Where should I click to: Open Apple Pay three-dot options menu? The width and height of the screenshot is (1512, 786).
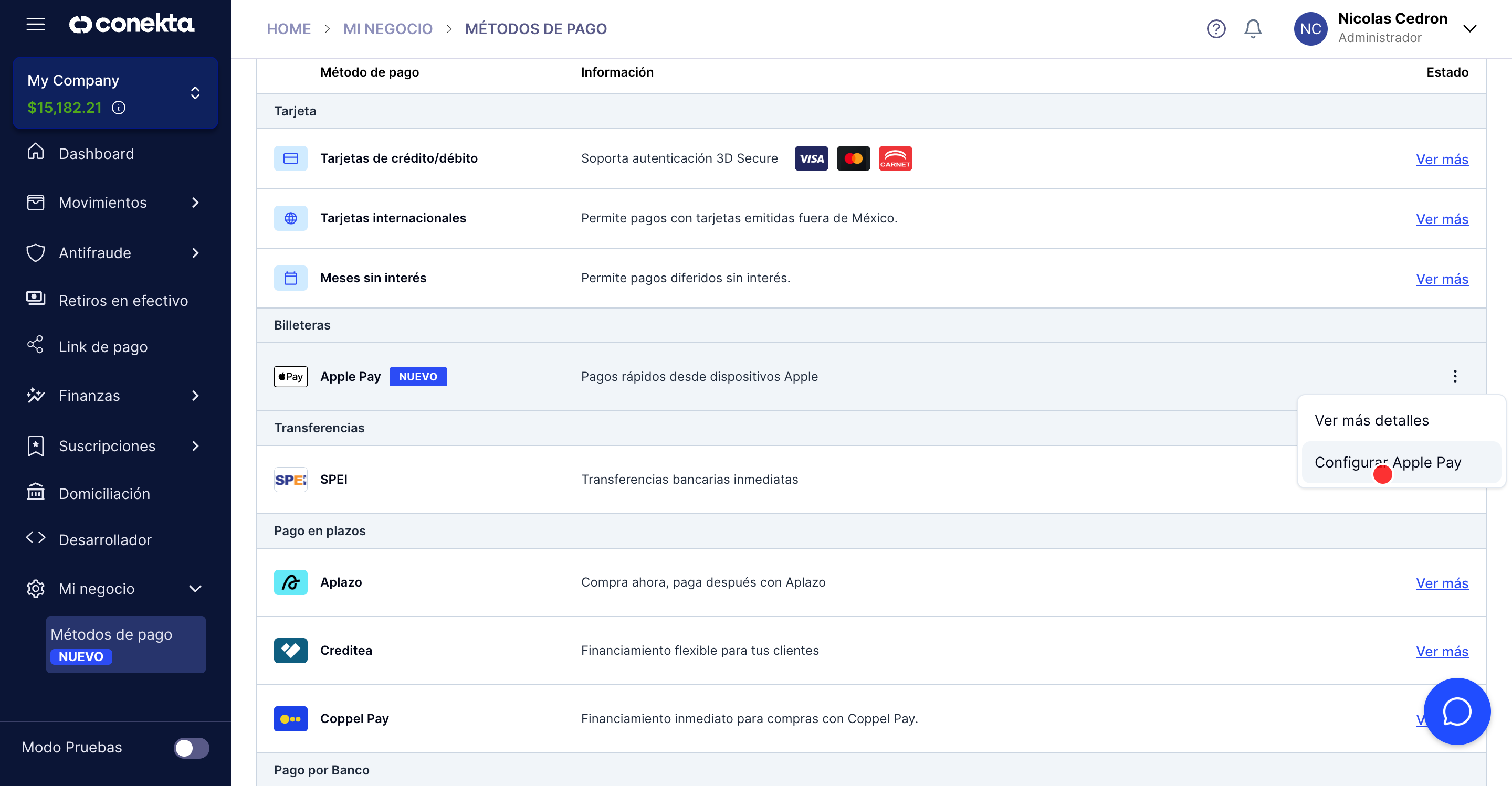click(x=1454, y=376)
